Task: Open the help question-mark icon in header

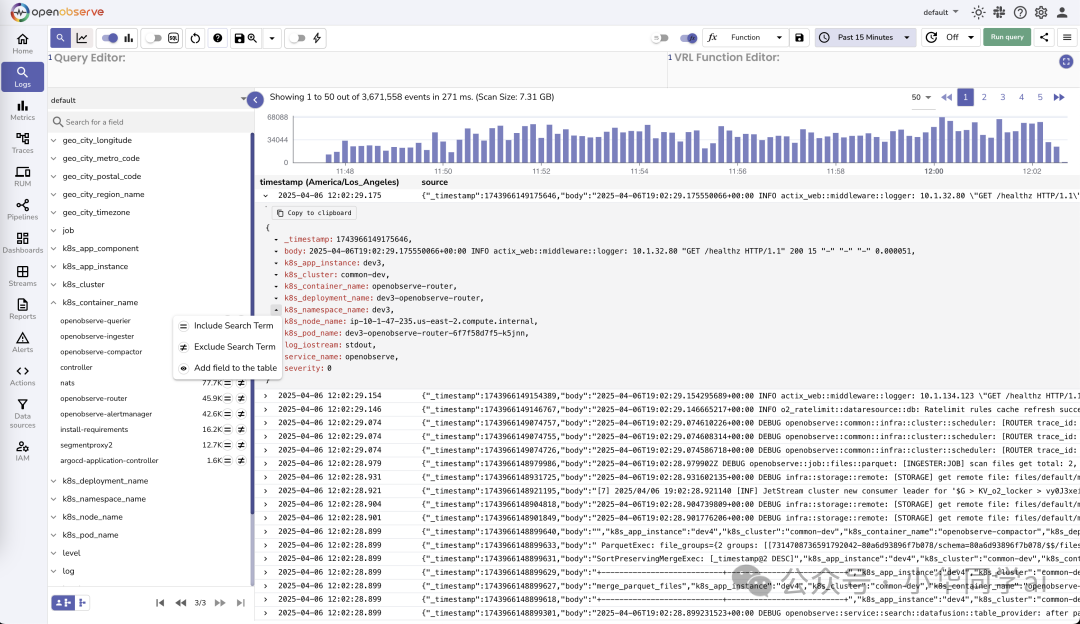Action: (x=1020, y=12)
